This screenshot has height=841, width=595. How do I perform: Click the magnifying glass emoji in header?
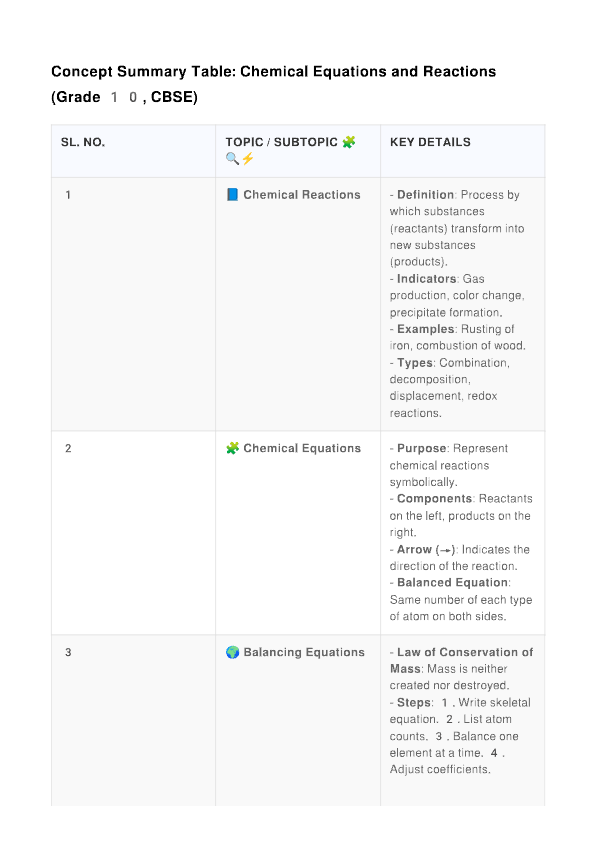tap(232, 159)
